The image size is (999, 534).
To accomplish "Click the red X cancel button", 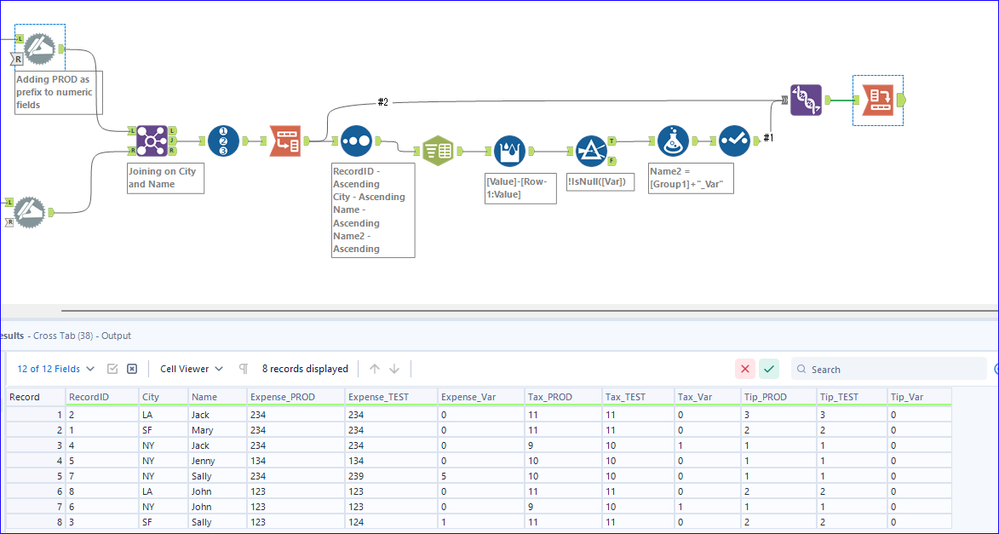I will [x=745, y=369].
